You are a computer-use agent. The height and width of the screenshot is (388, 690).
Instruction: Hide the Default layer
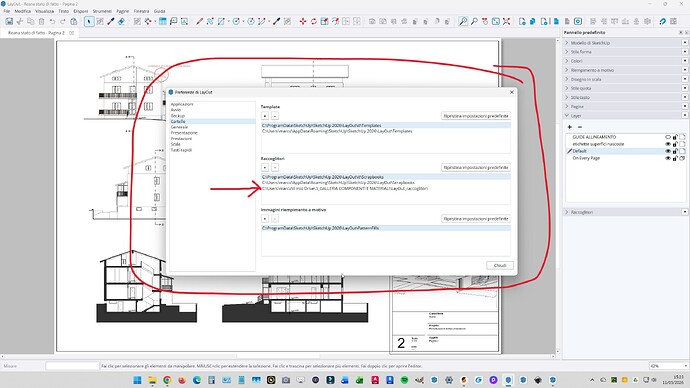point(668,151)
